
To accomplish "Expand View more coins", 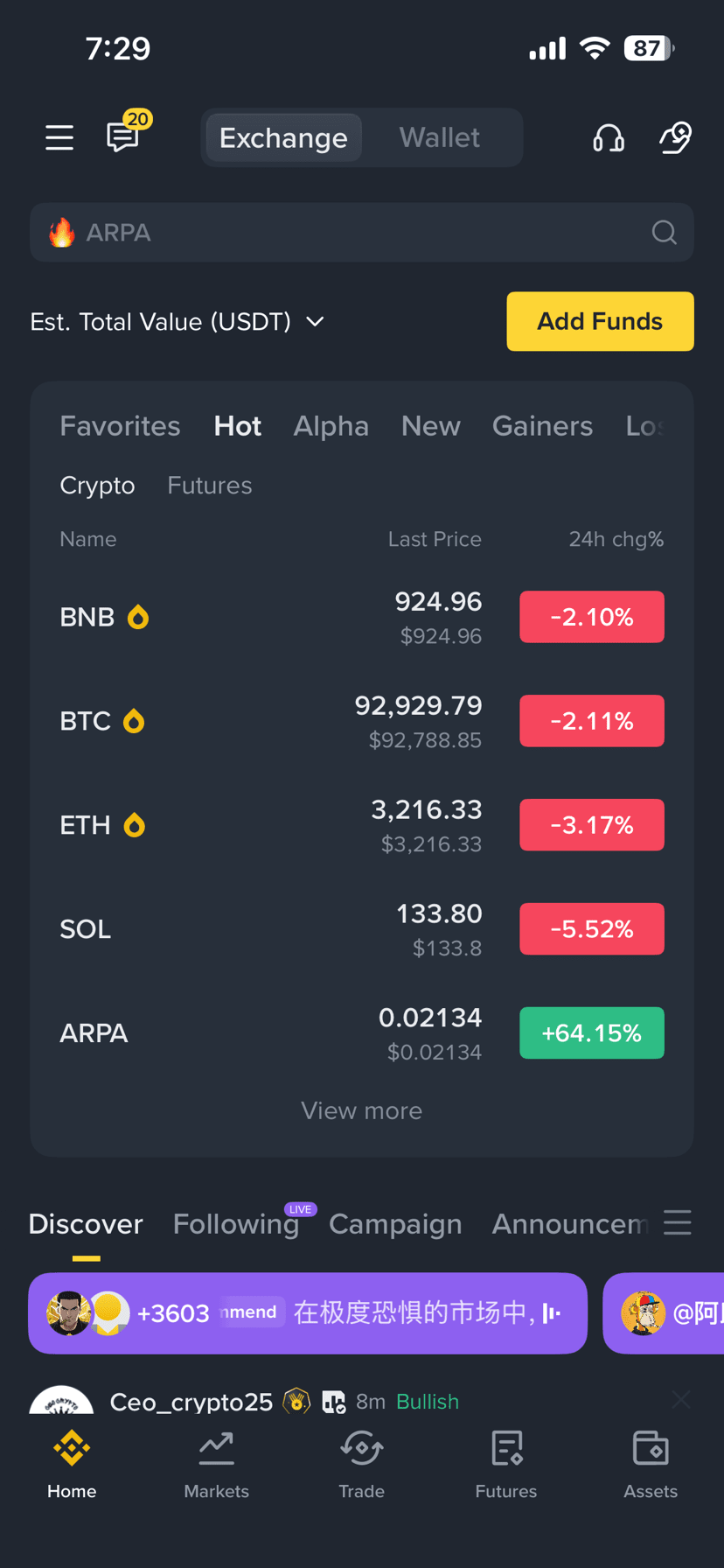I will pos(362,1110).
